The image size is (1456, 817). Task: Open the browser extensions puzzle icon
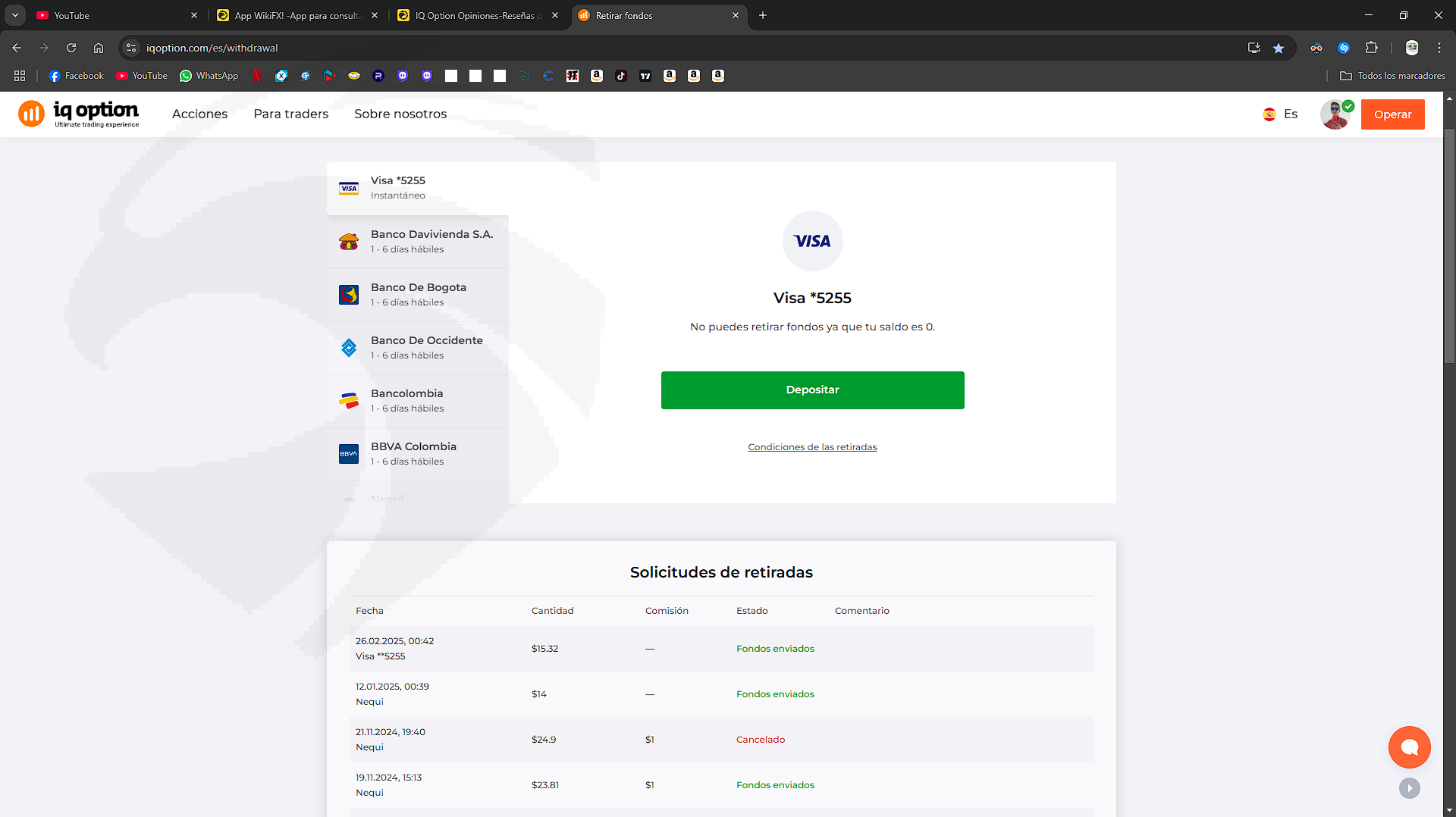1371,48
